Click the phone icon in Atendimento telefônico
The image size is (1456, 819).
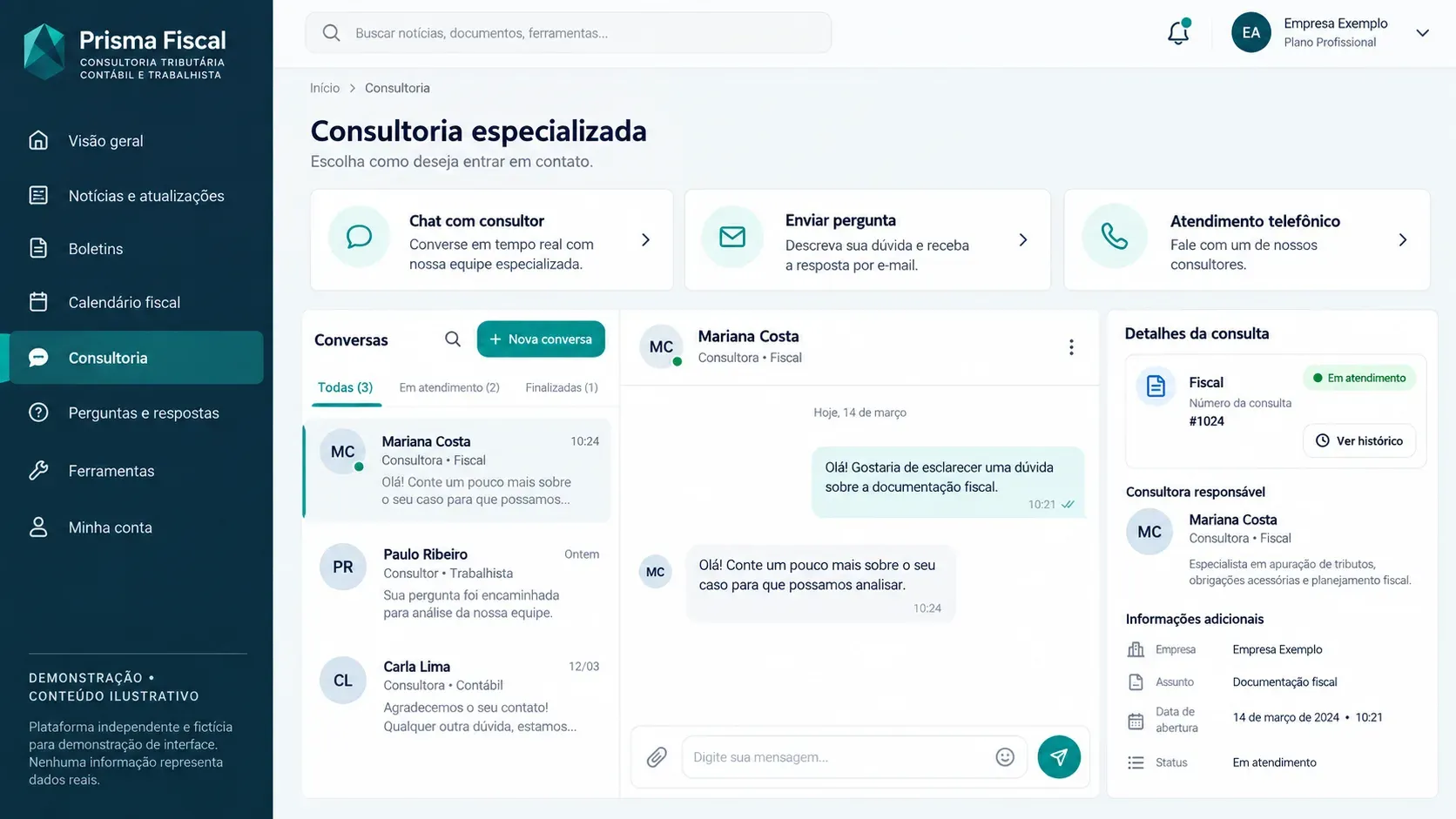coord(1115,237)
